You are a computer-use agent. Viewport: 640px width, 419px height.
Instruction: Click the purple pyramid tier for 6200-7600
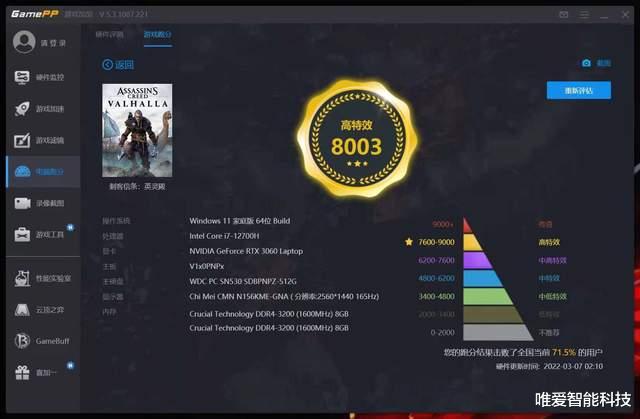pos(476,260)
